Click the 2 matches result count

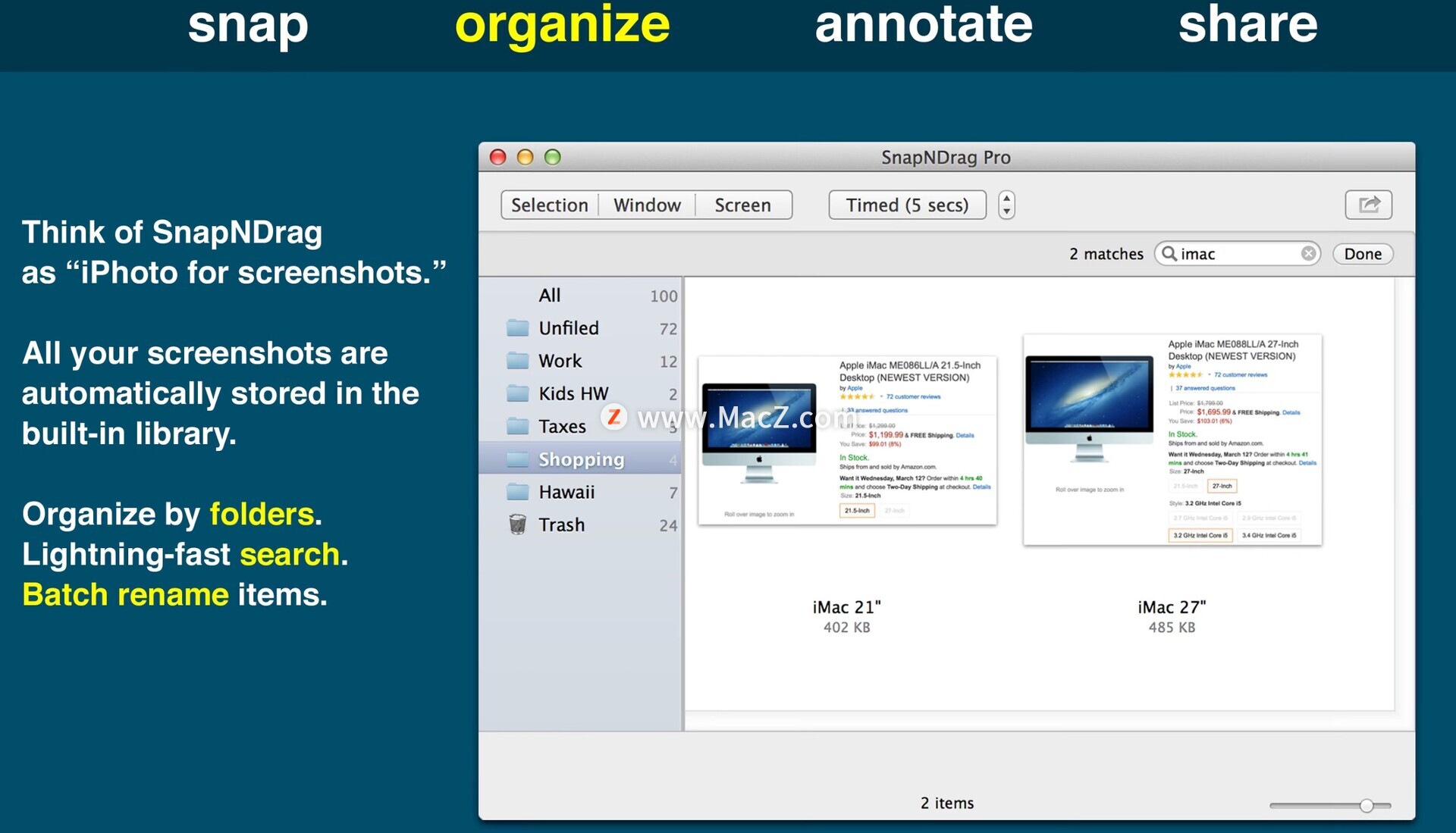coord(1106,254)
